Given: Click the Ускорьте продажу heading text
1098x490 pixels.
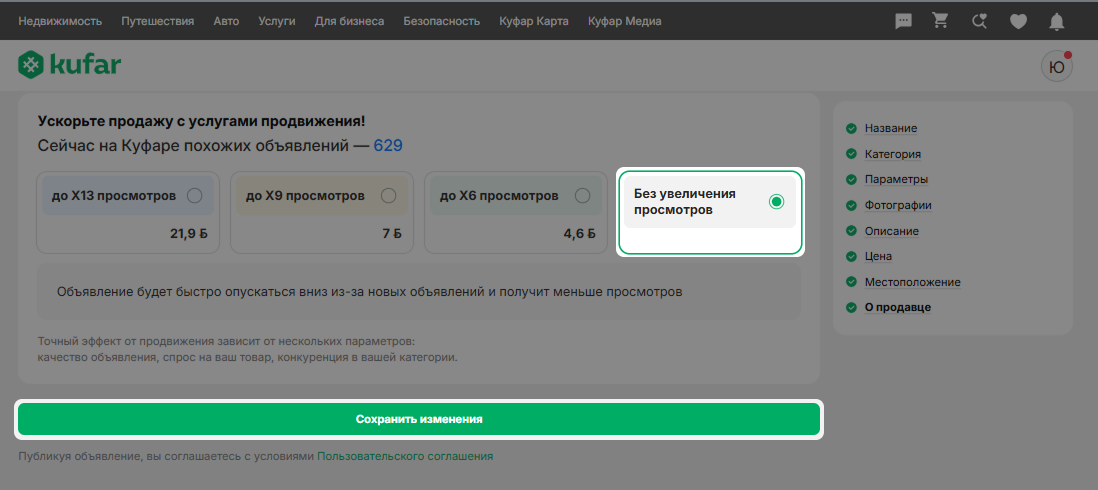Looking at the screenshot, I should (201, 121).
